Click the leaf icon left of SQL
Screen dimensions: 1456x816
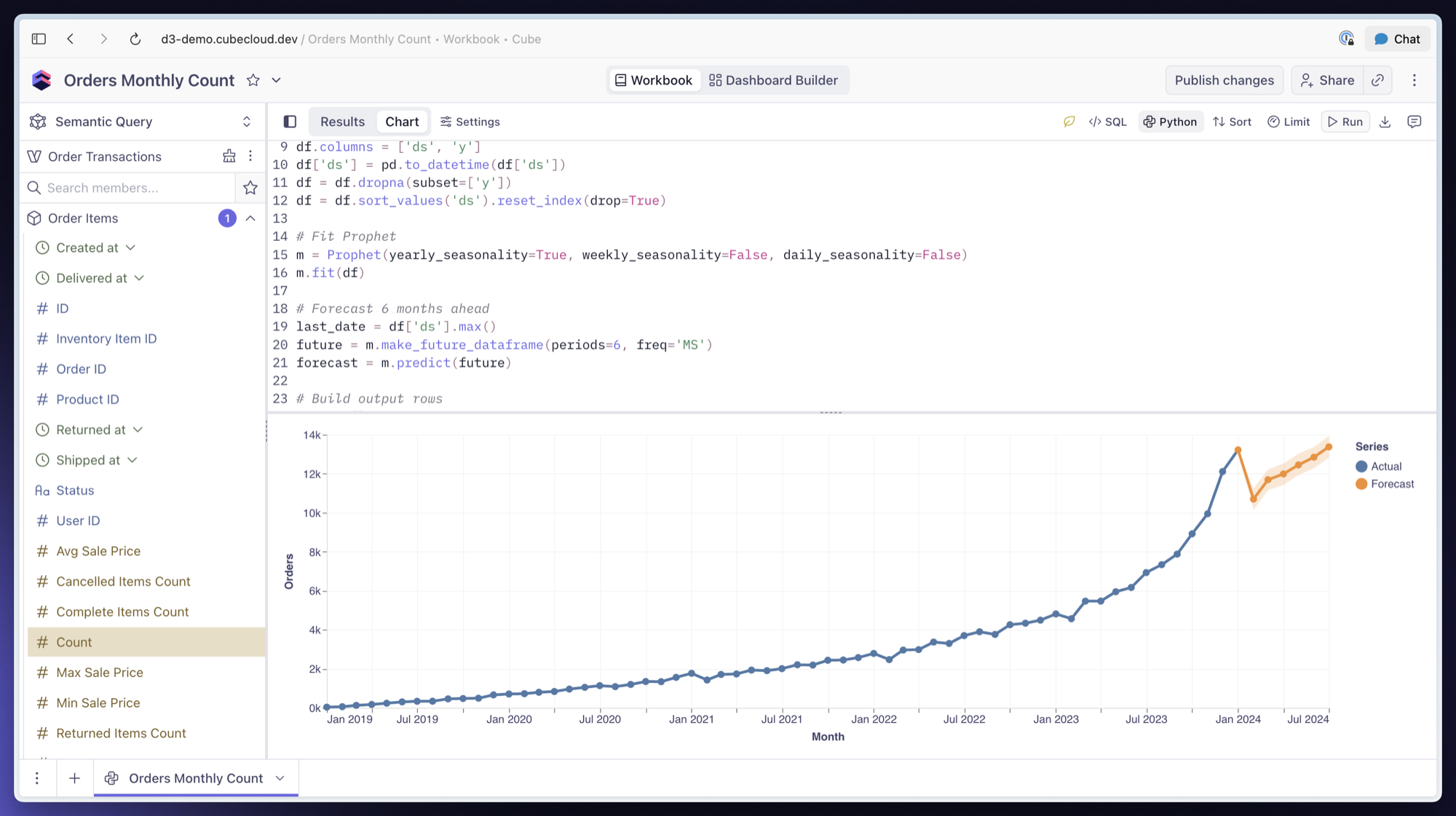tap(1069, 122)
